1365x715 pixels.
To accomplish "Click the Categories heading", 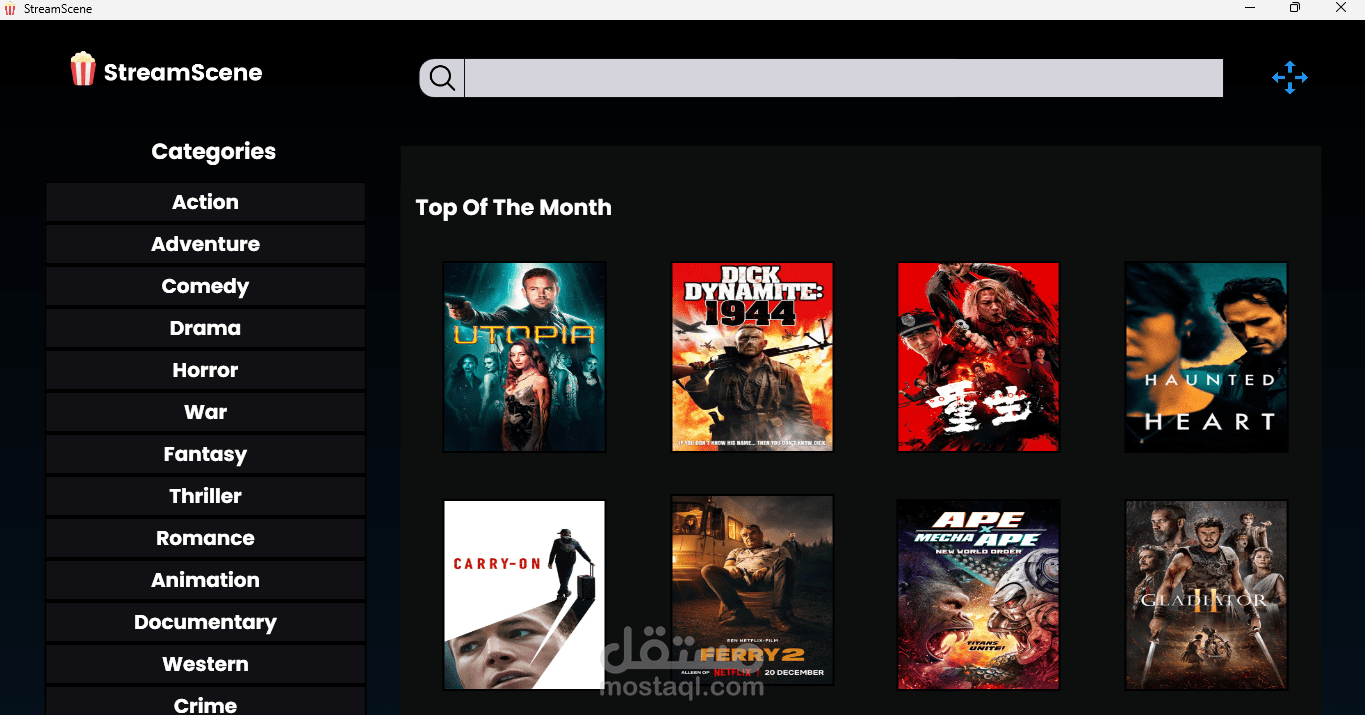I will [x=213, y=151].
